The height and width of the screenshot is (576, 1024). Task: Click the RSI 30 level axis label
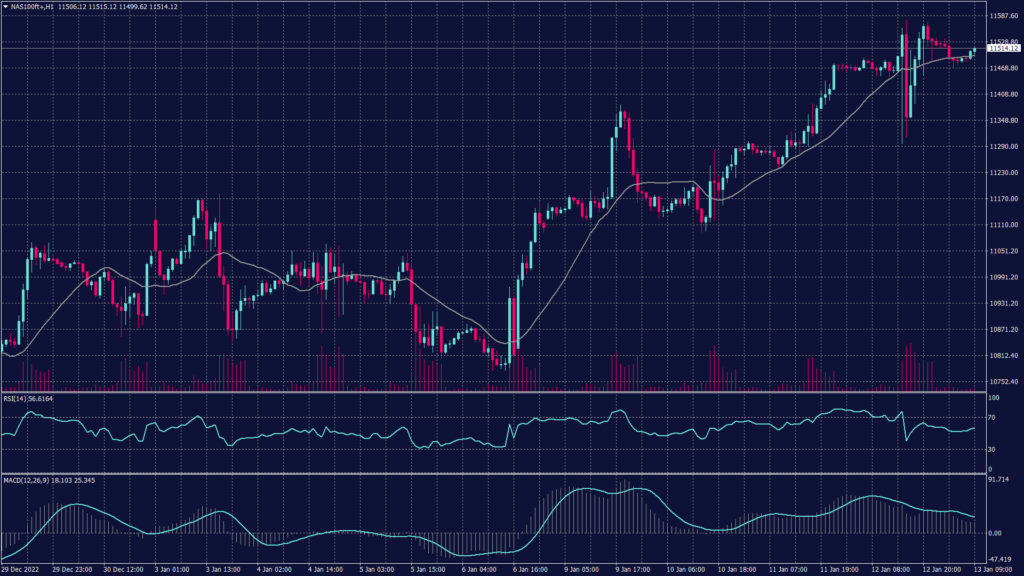tap(993, 448)
